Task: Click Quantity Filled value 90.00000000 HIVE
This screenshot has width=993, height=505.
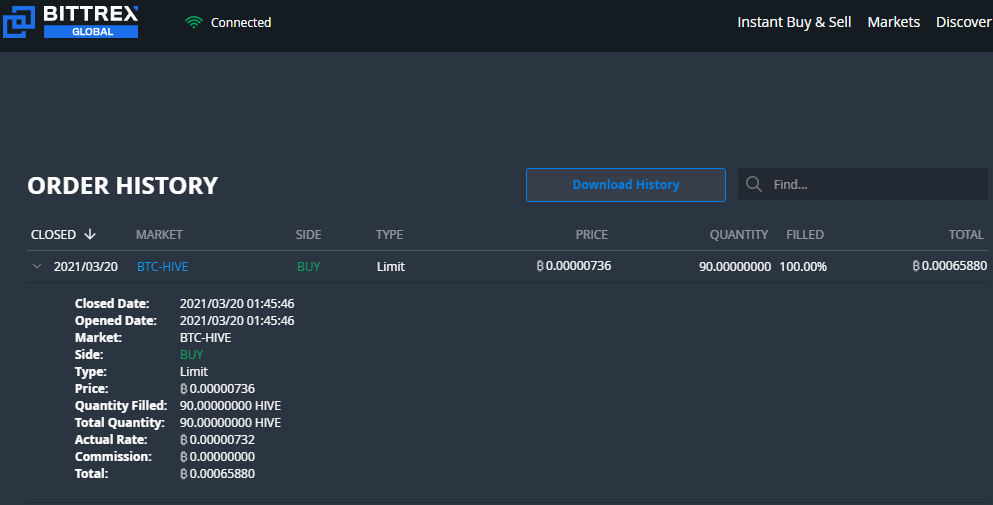Action: click(231, 406)
